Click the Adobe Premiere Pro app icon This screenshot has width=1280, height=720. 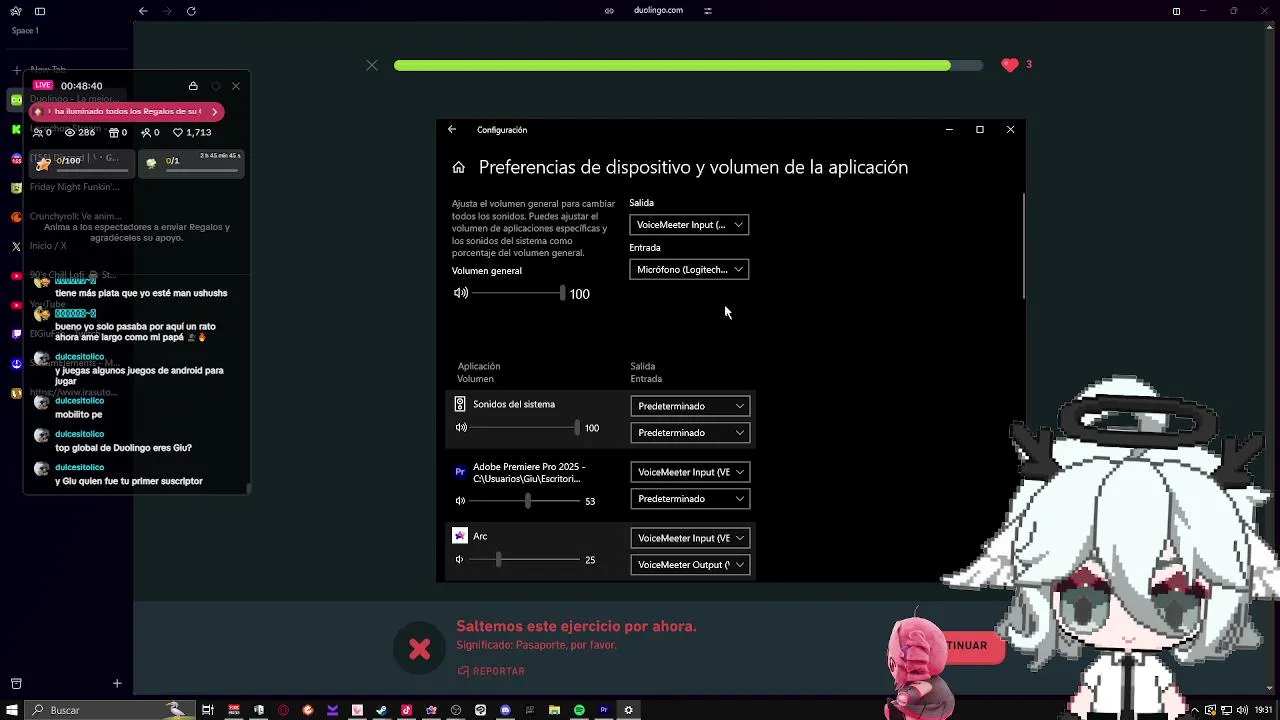460,471
